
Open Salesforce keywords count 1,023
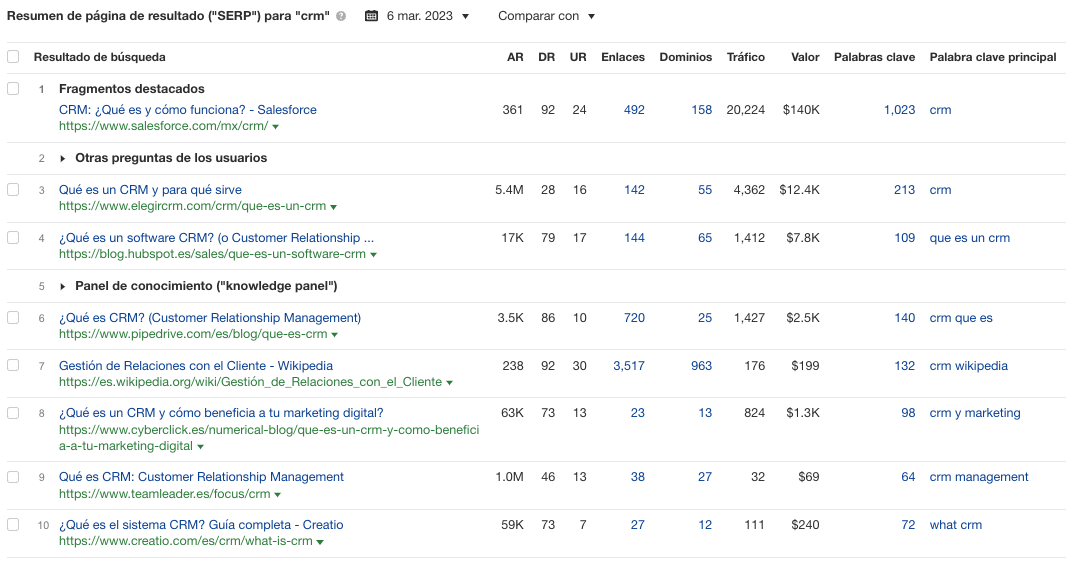click(x=899, y=109)
